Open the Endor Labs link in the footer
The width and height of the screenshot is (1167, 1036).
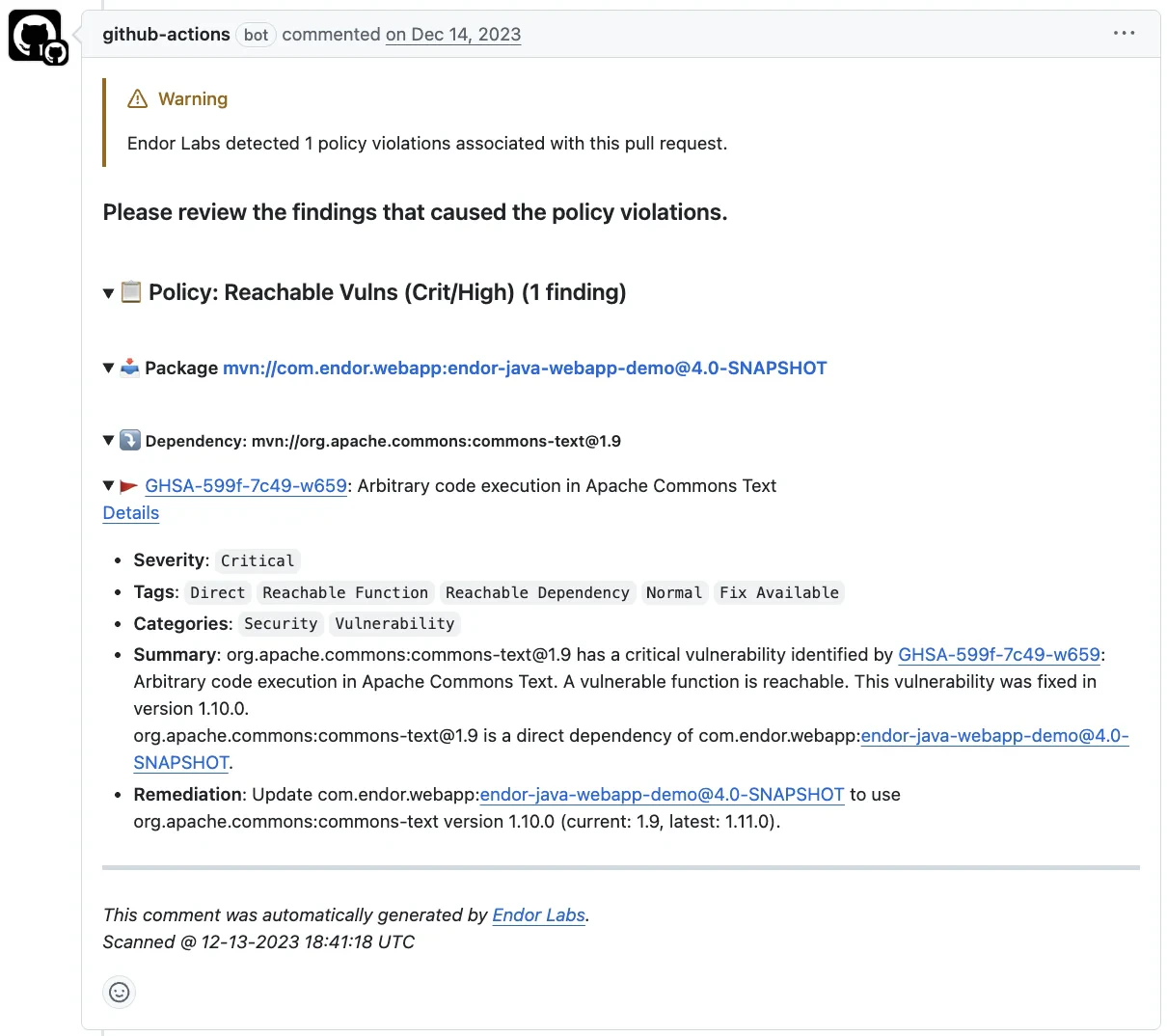[538, 914]
